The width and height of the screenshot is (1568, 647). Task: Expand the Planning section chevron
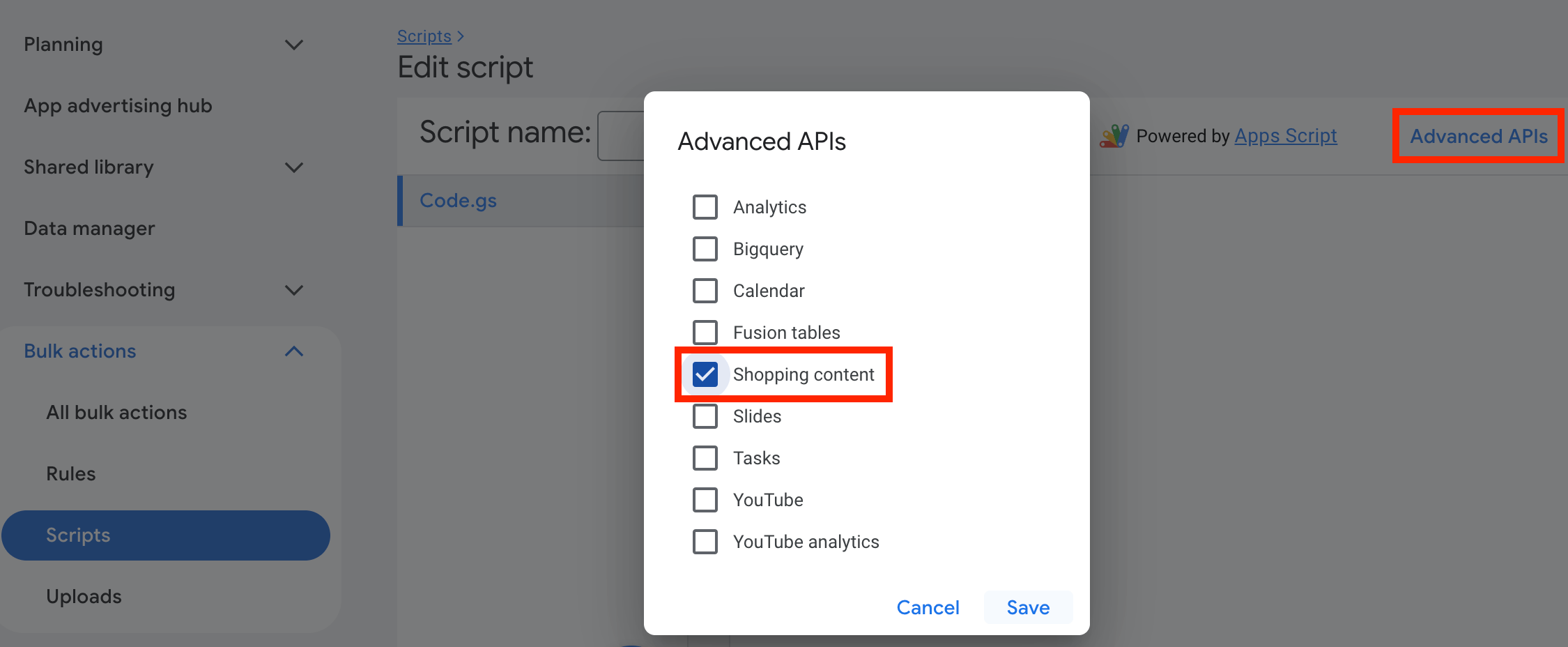(x=294, y=45)
